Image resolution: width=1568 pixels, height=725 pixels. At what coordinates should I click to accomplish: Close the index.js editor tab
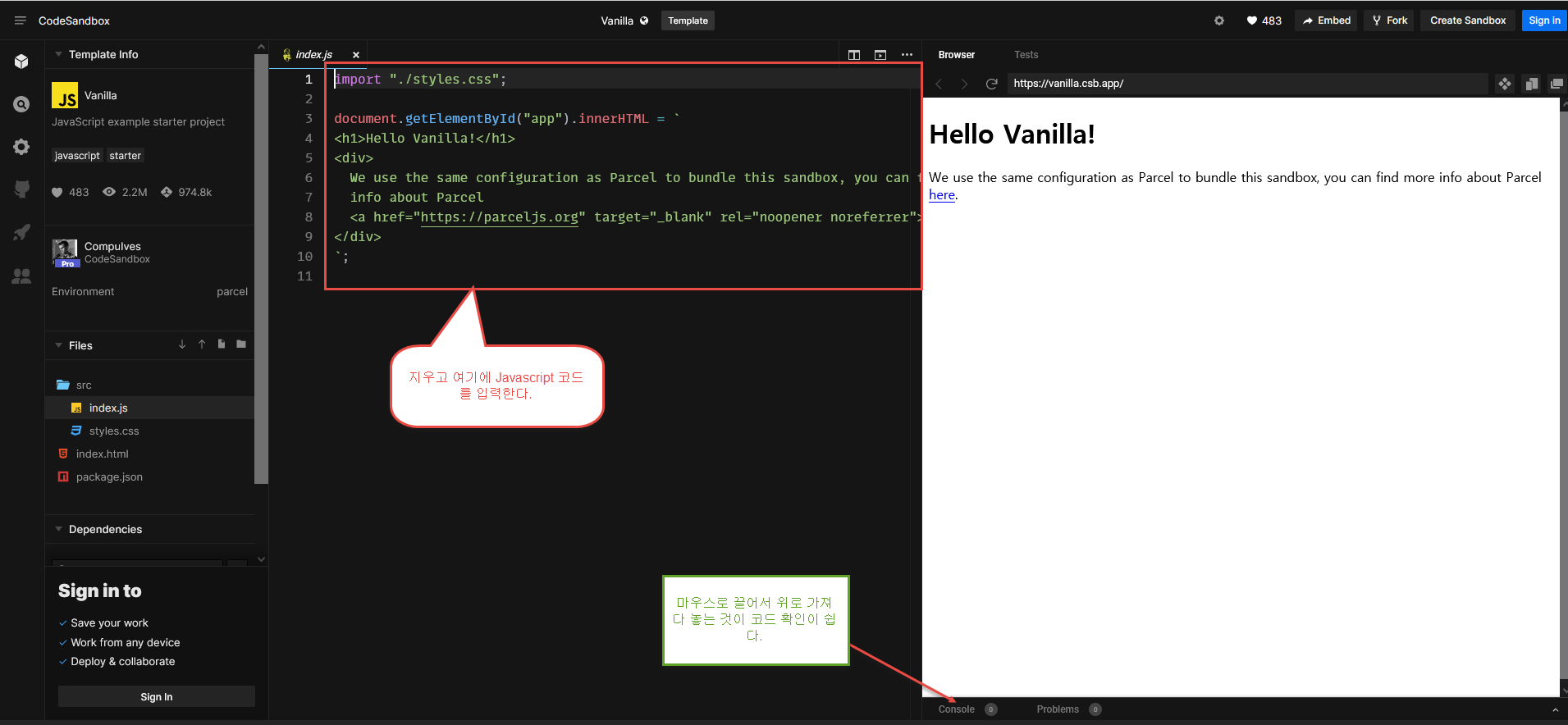pos(356,55)
